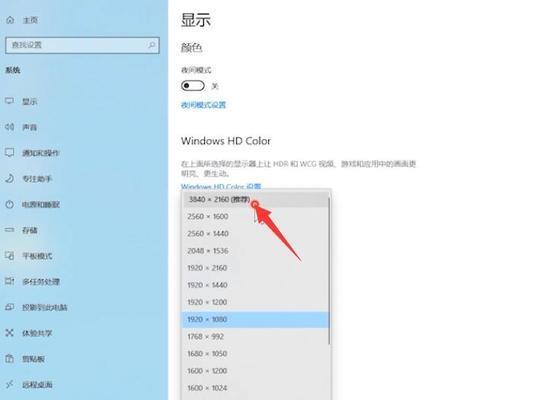Open Sound (声音) speaker icon
This screenshot has width=559, height=400.
coord(10,127)
